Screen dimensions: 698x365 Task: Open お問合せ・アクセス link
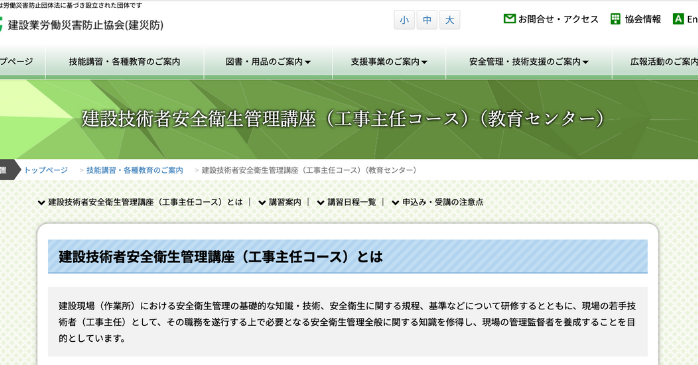pos(558,19)
